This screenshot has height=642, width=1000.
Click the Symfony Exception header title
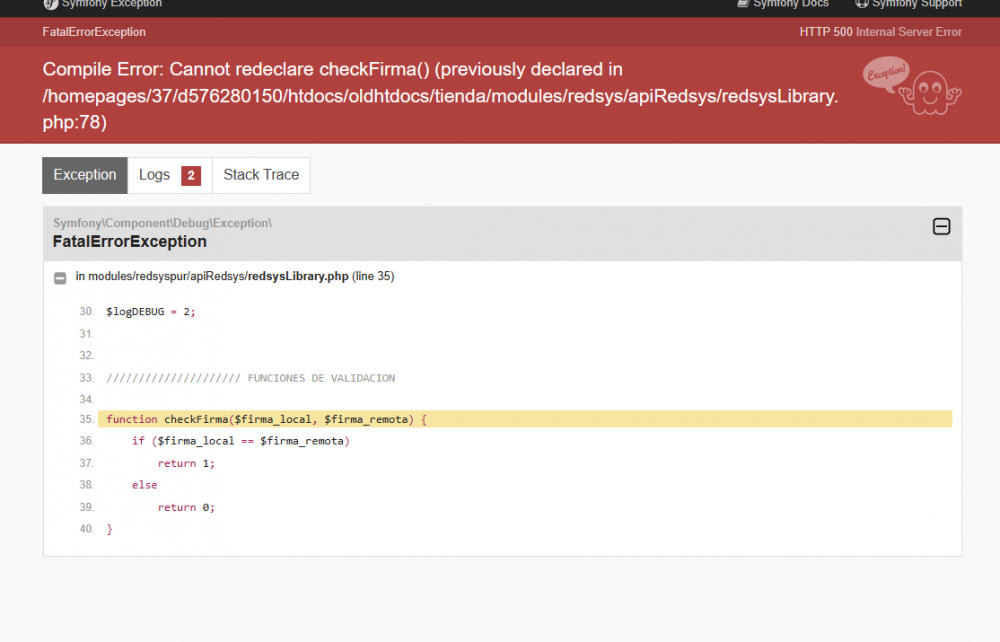click(x=112, y=4)
